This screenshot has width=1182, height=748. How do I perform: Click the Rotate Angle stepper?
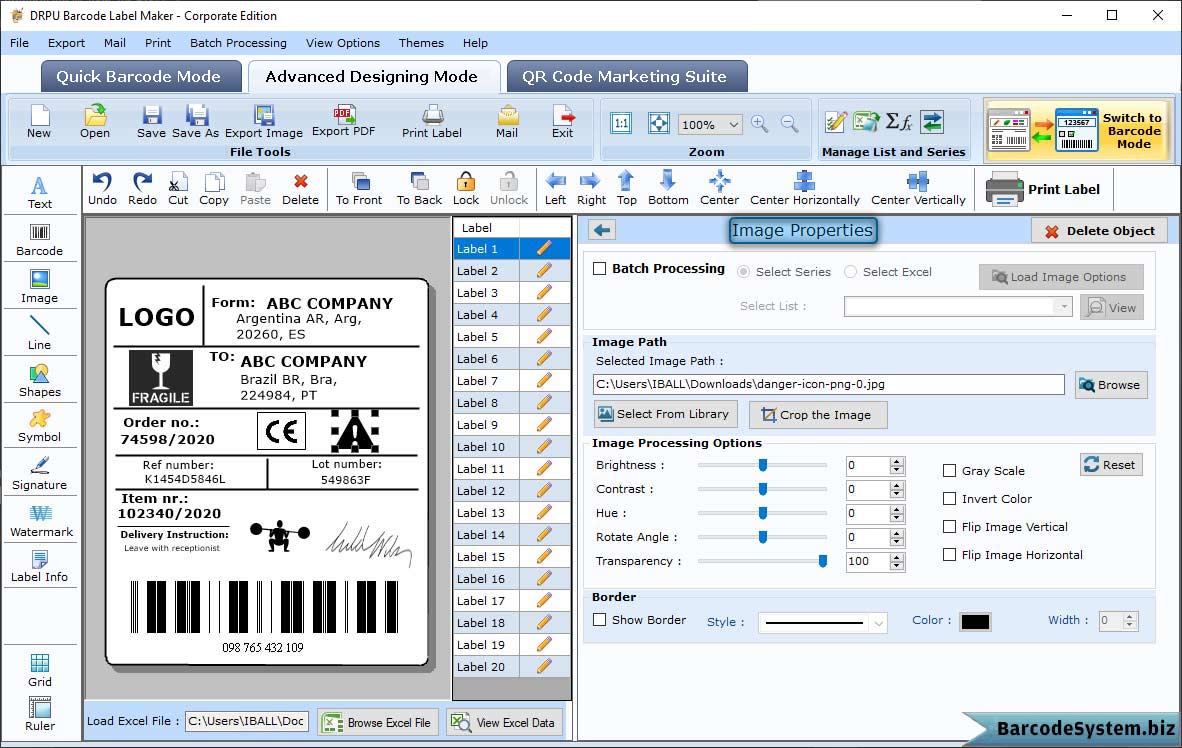coord(896,538)
